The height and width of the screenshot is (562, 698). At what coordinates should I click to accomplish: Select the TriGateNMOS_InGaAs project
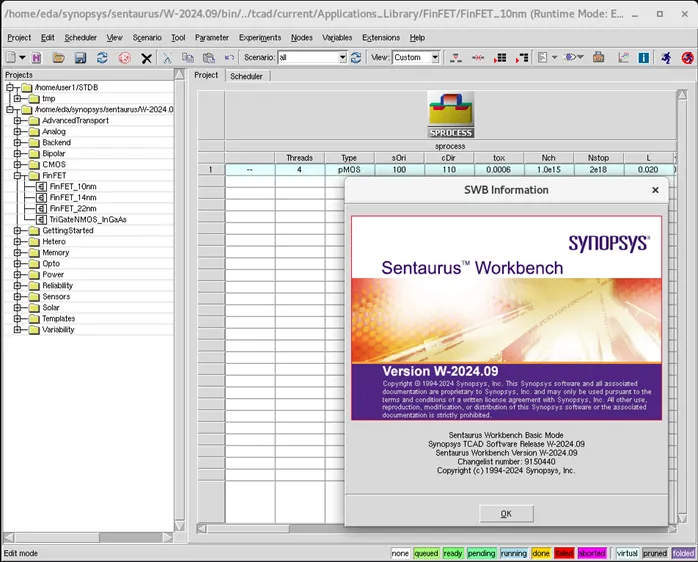[88, 220]
